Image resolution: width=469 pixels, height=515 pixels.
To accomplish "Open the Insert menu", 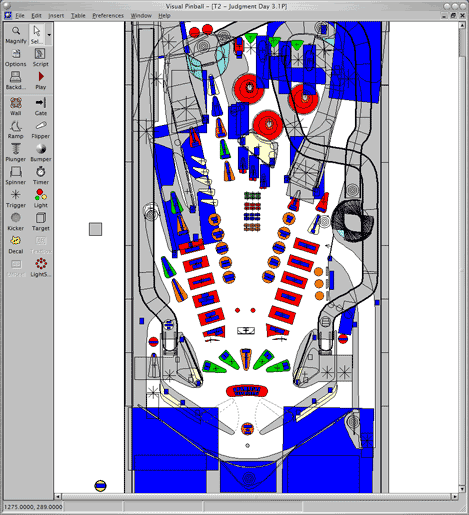I will (56, 16).
